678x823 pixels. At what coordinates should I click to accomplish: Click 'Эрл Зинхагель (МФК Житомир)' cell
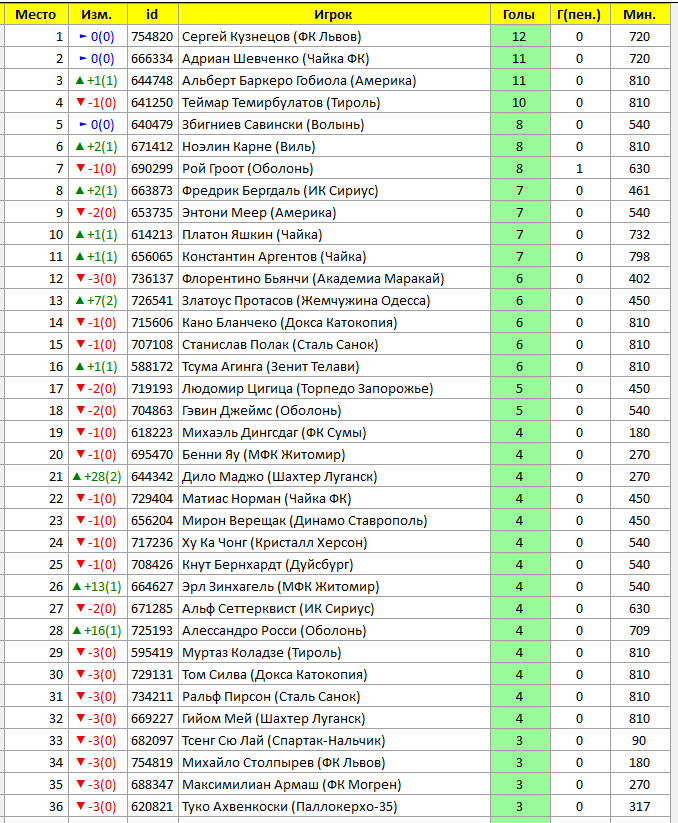[334, 587]
